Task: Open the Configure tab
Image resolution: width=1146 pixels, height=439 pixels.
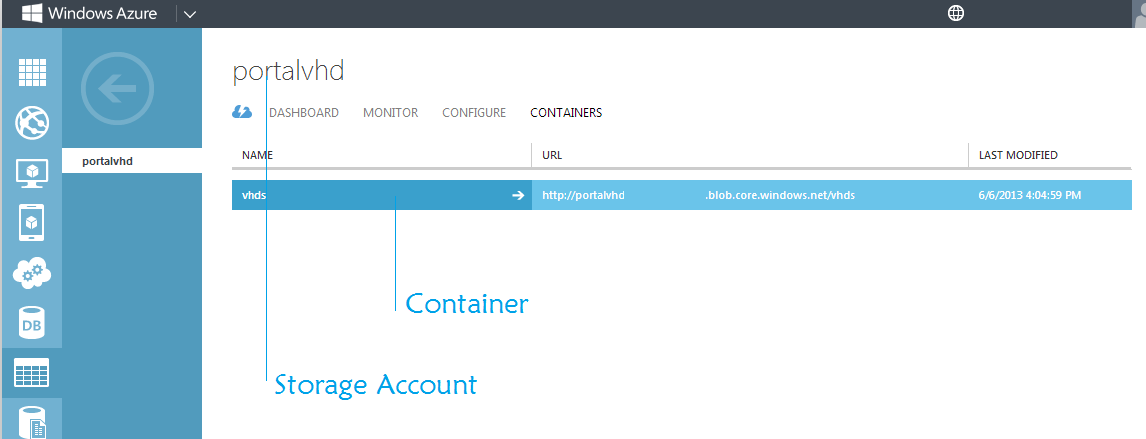Action: [474, 113]
